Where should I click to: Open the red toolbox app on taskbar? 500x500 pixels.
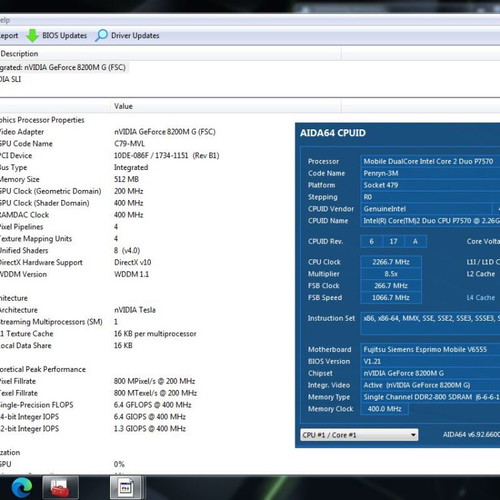coord(60,488)
